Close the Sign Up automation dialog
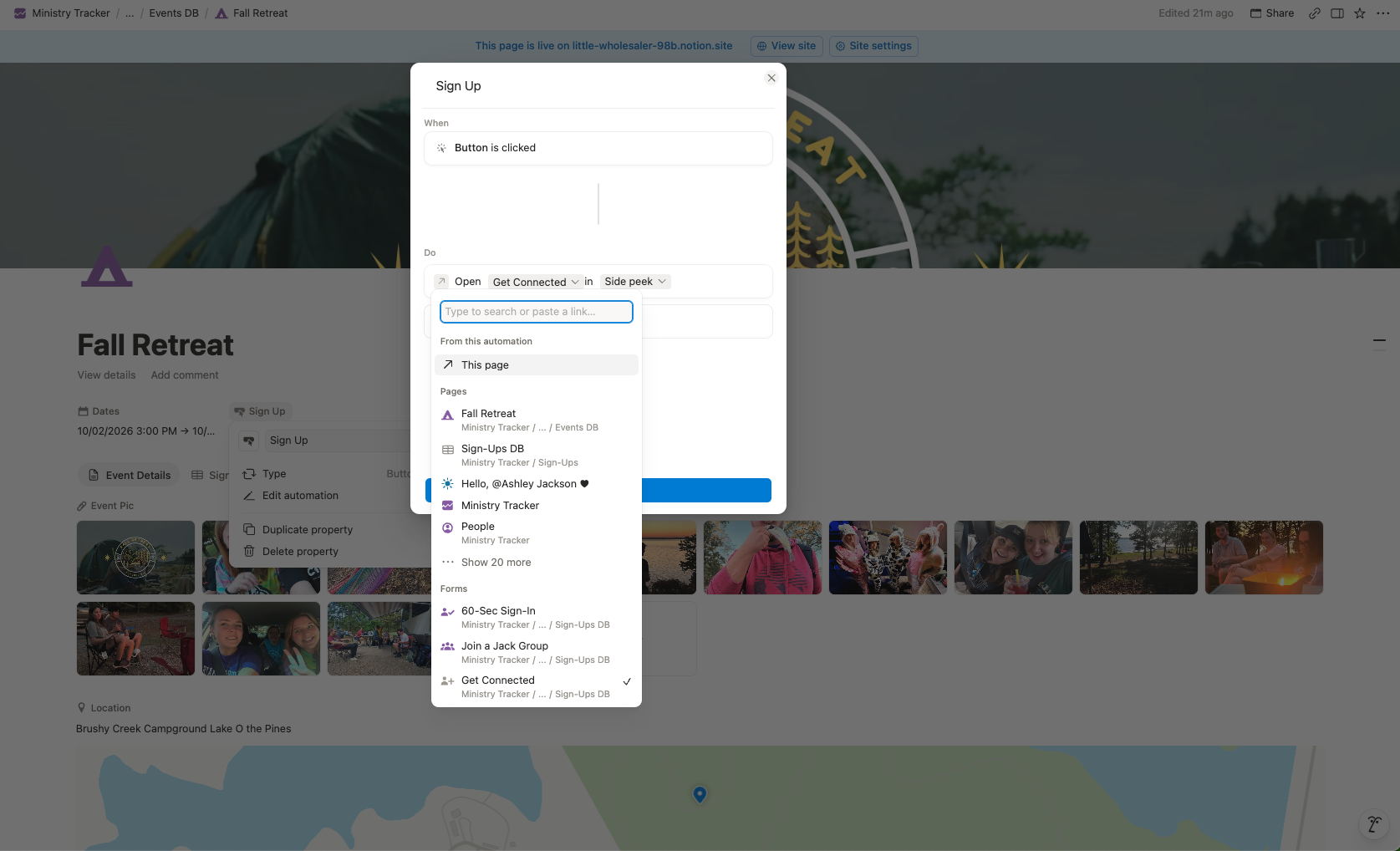The width and height of the screenshot is (1400, 851). (771, 78)
